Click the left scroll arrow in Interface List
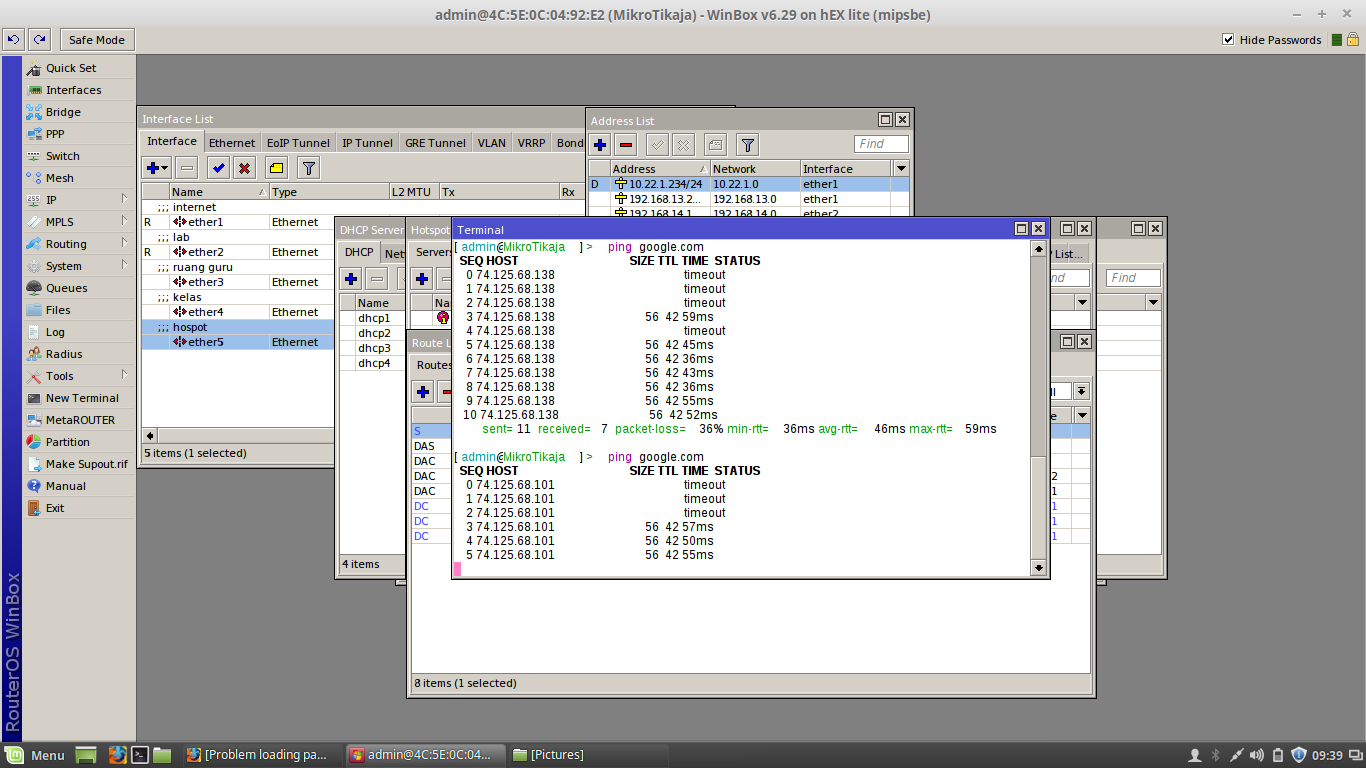The height and width of the screenshot is (768, 1366). click(x=150, y=435)
